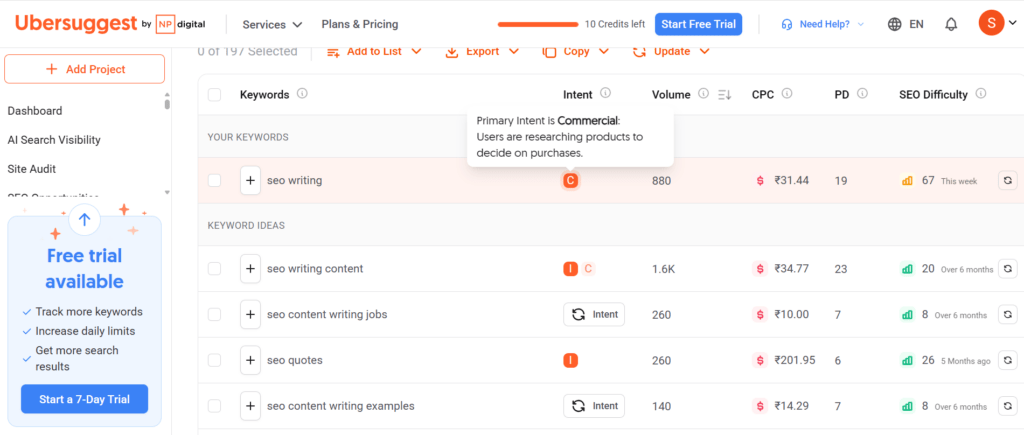Viewport: 1024px width, 435px height.
Task: Refresh SEO difficulty for 'seo writing content' row
Action: coord(1008,268)
